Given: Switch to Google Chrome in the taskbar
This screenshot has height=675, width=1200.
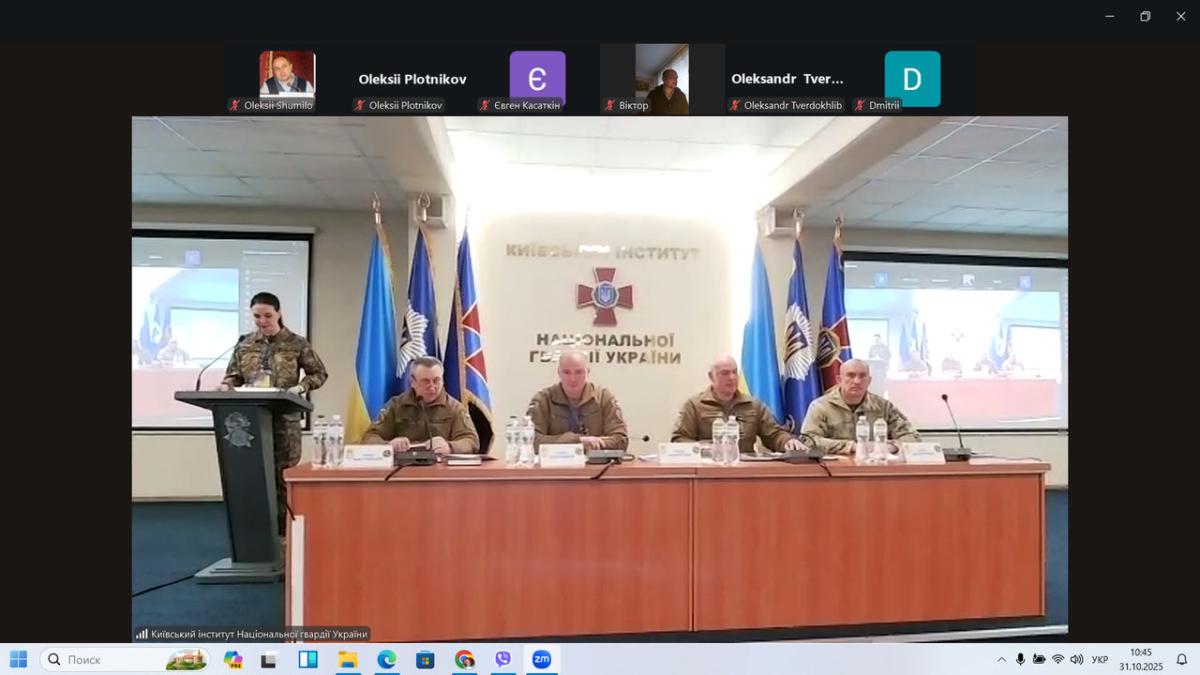Looking at the screenshot, I should coord(464,659).
